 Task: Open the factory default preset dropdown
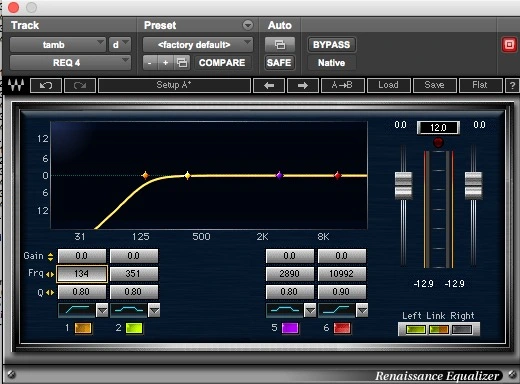(198, 44)
